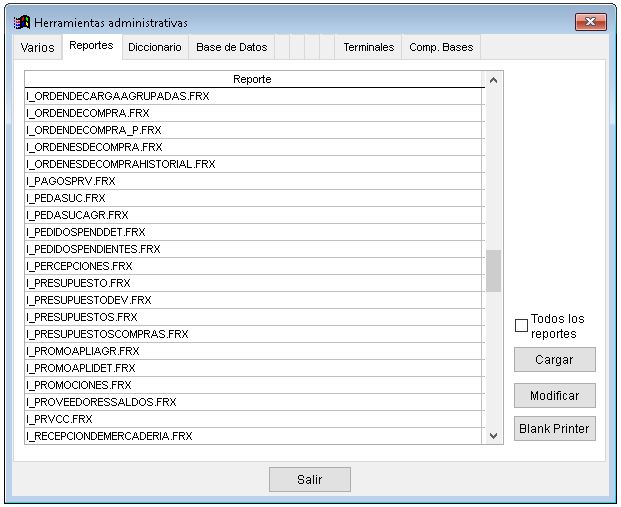
Task: Close the Herramientas administrativas window
Action: coord(590,22)
